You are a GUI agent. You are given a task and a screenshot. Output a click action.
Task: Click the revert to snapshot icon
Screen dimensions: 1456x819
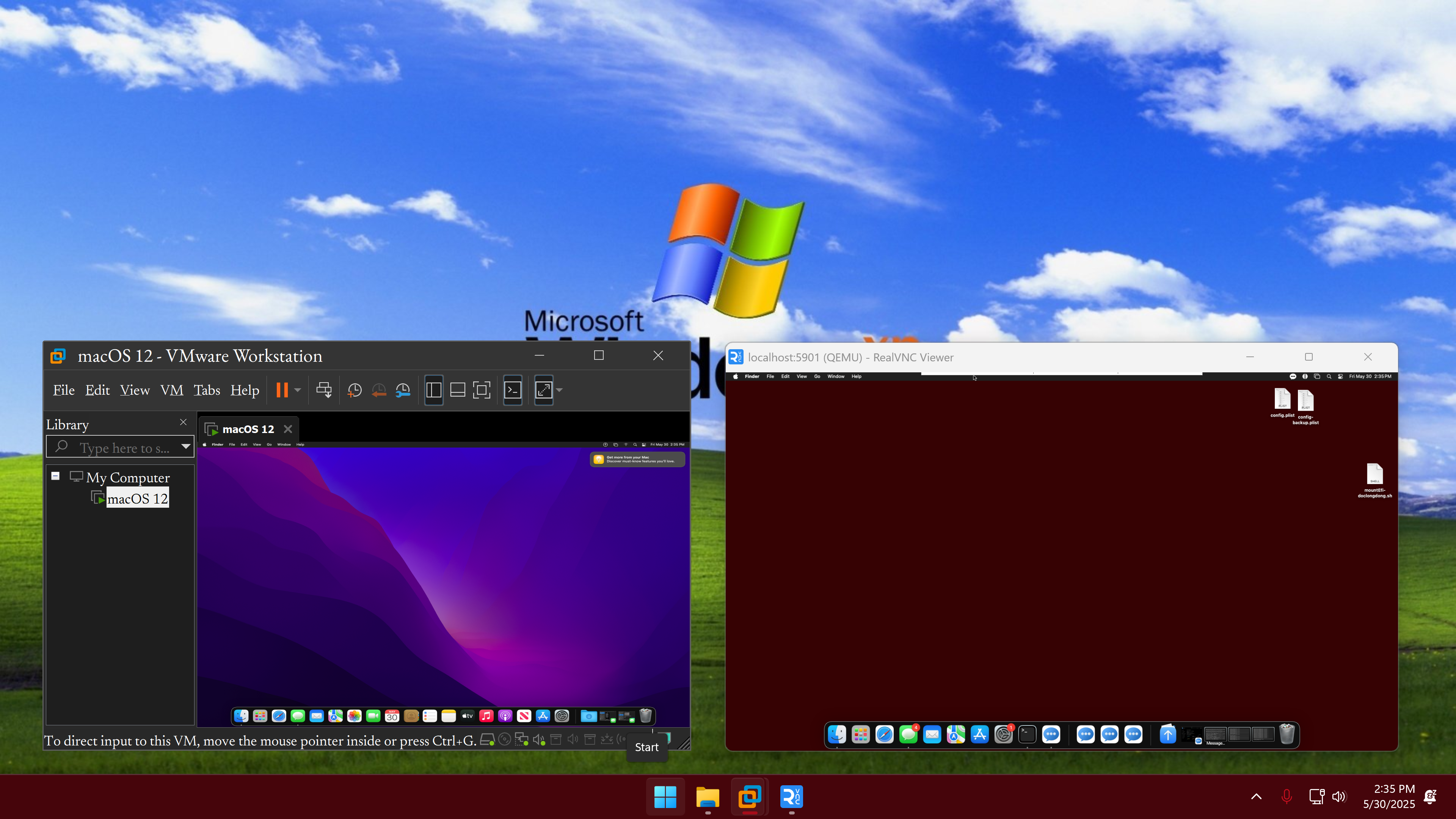pyautogui.click(x=379, y=390)
